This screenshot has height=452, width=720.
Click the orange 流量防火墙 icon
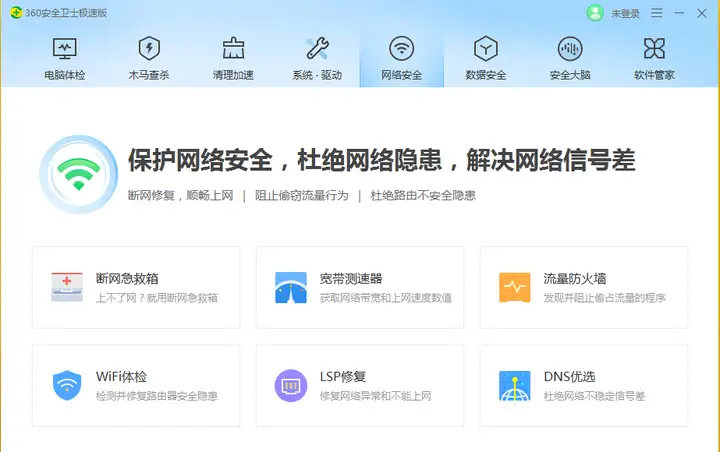pos(515,287)
